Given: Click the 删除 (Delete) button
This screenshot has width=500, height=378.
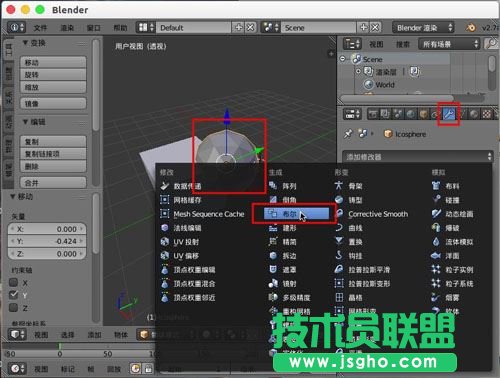Looking at the screenshot, I should [x=53, y=166].
